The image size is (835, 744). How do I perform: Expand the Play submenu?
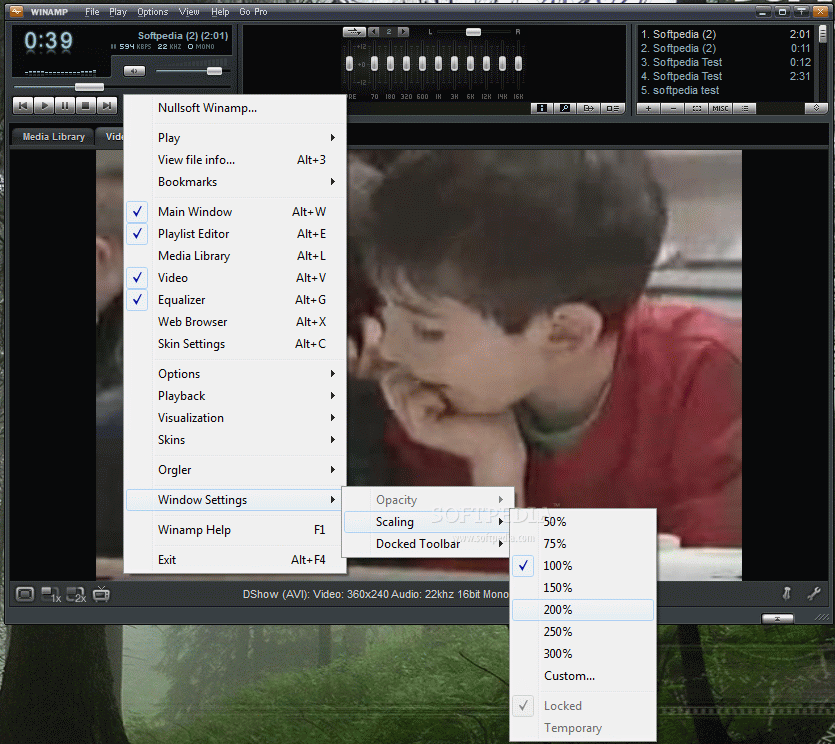(x=235, y=138)
